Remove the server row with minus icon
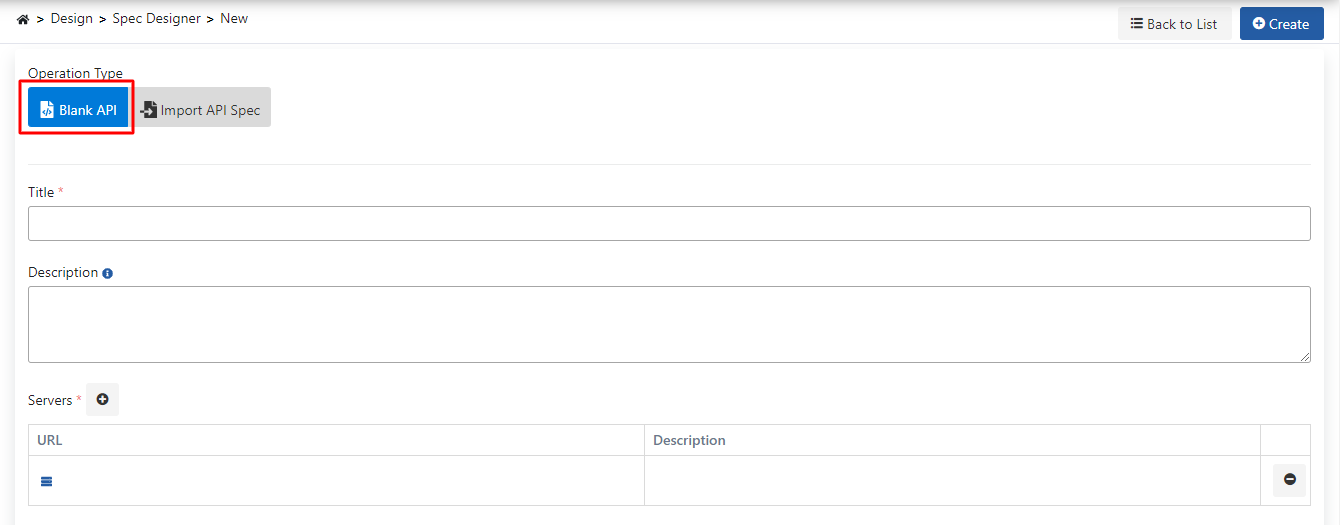 1289,480
